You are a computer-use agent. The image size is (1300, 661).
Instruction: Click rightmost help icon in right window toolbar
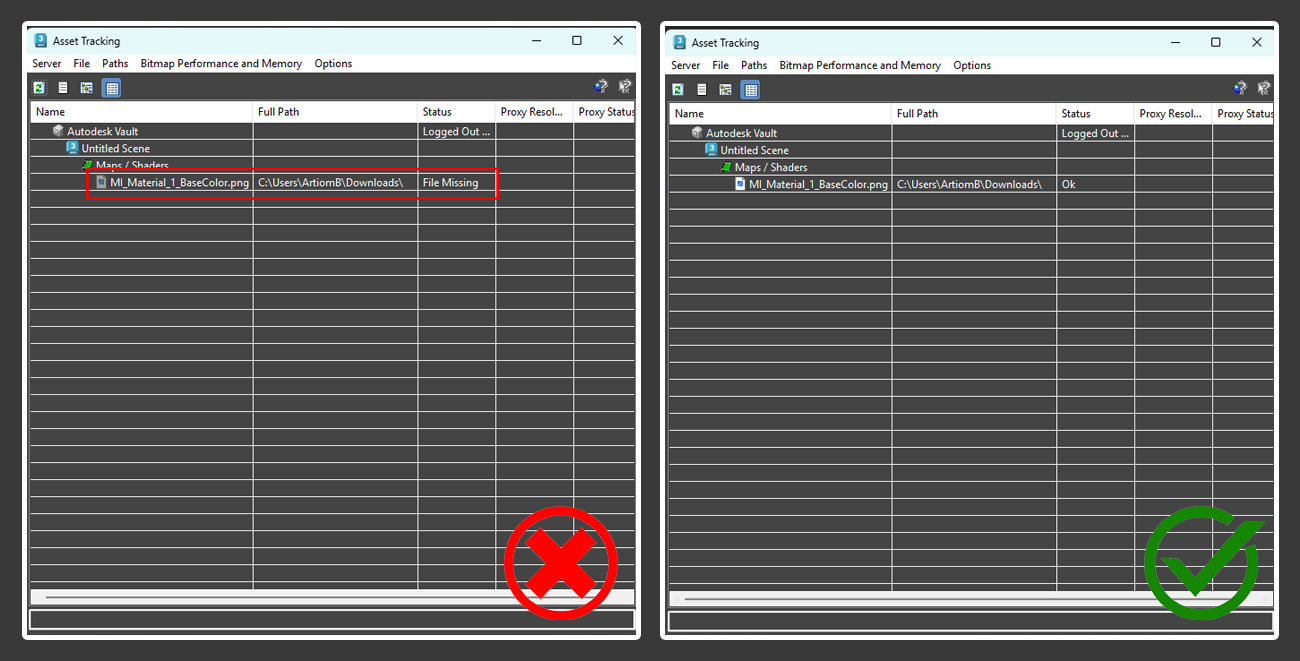click(x=1264, y=89)
